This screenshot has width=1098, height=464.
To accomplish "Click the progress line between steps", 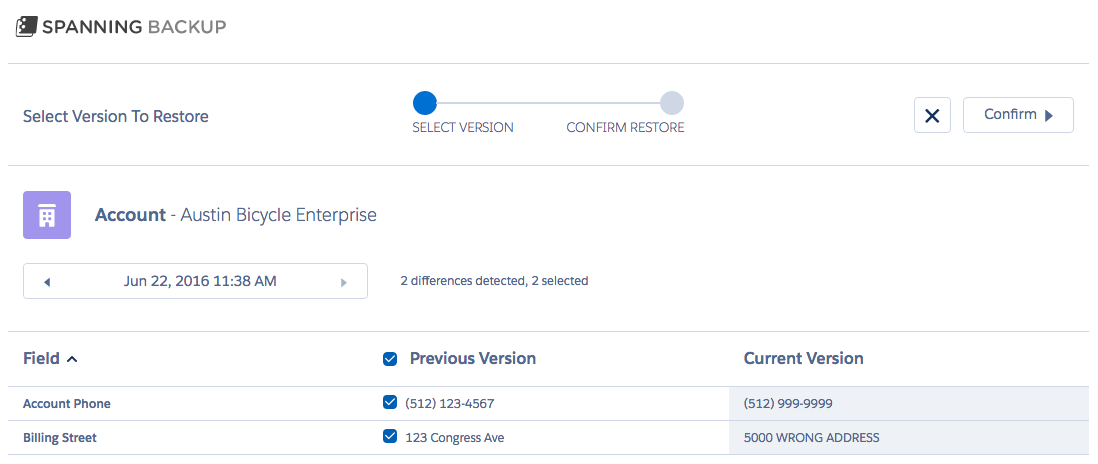I will point(548,103).
